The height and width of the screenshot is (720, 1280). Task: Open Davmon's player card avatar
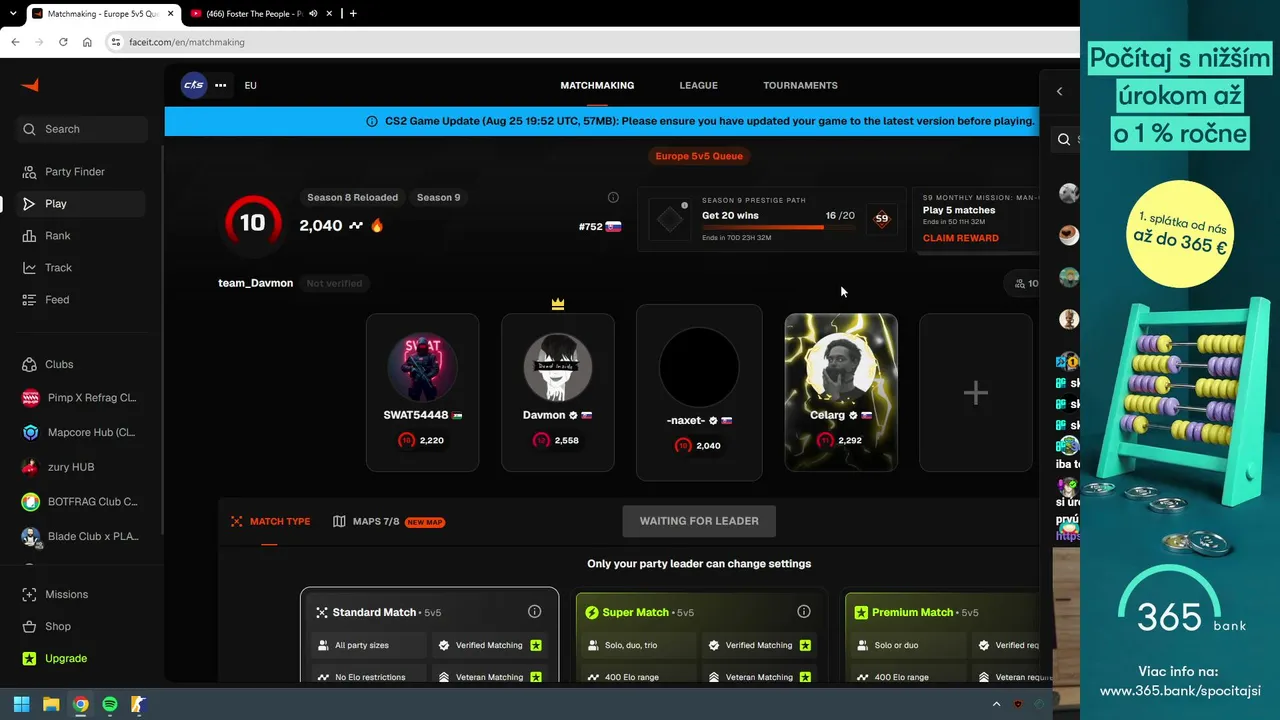[558, 367]
